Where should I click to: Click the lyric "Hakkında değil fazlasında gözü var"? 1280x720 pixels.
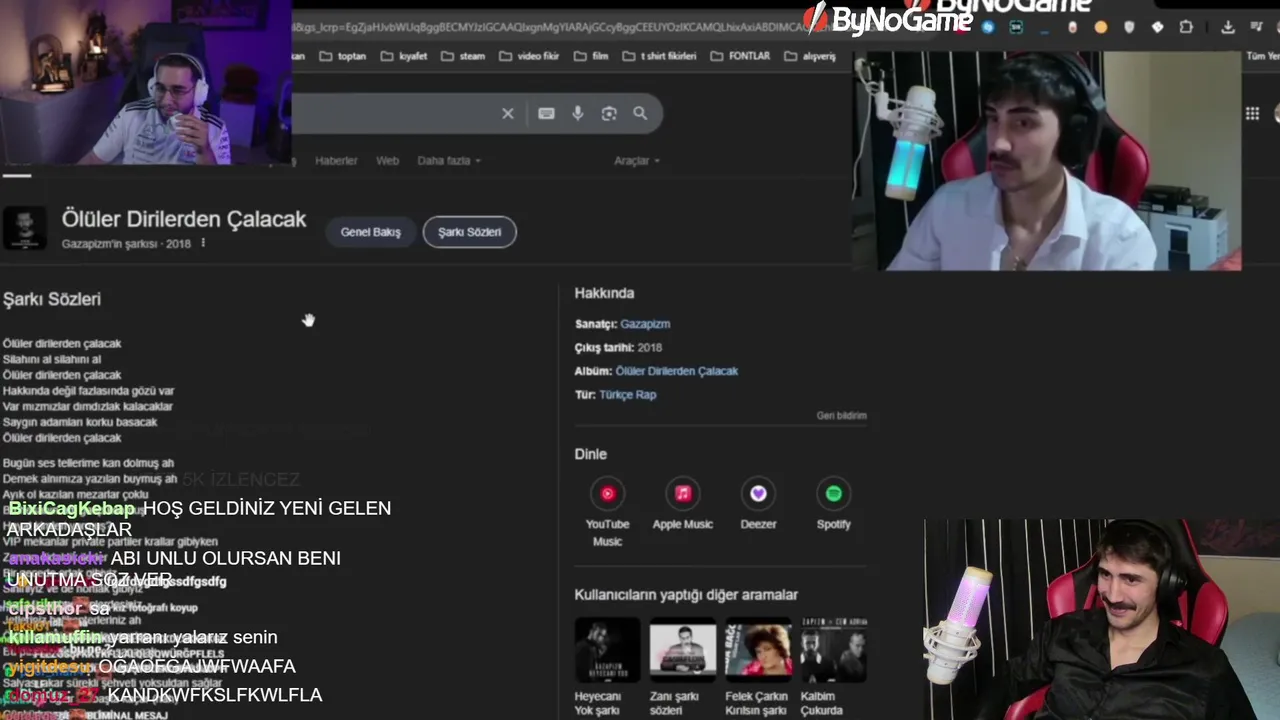[88, 391]
